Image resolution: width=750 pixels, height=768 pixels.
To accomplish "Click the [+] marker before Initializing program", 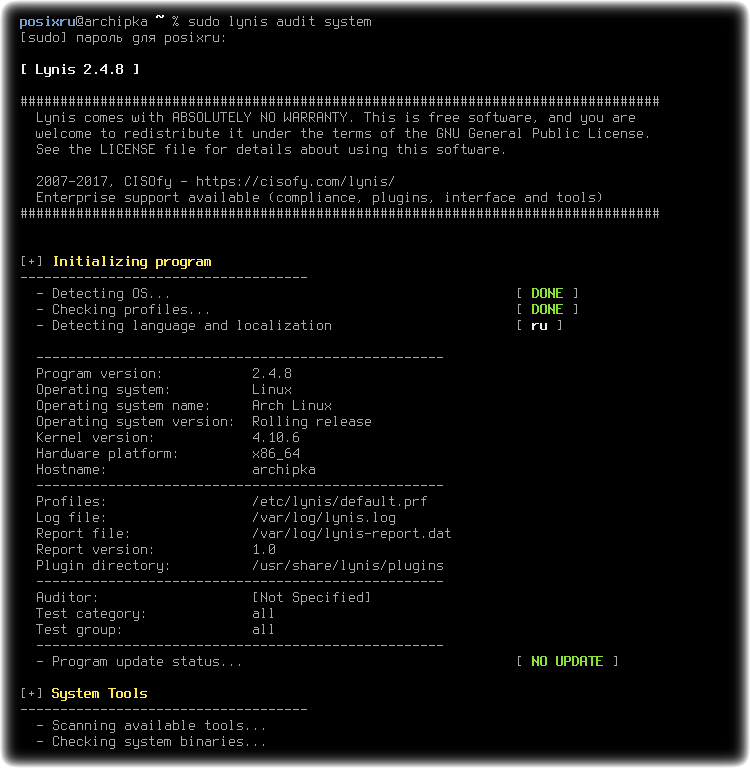I will tap(31, 262).
